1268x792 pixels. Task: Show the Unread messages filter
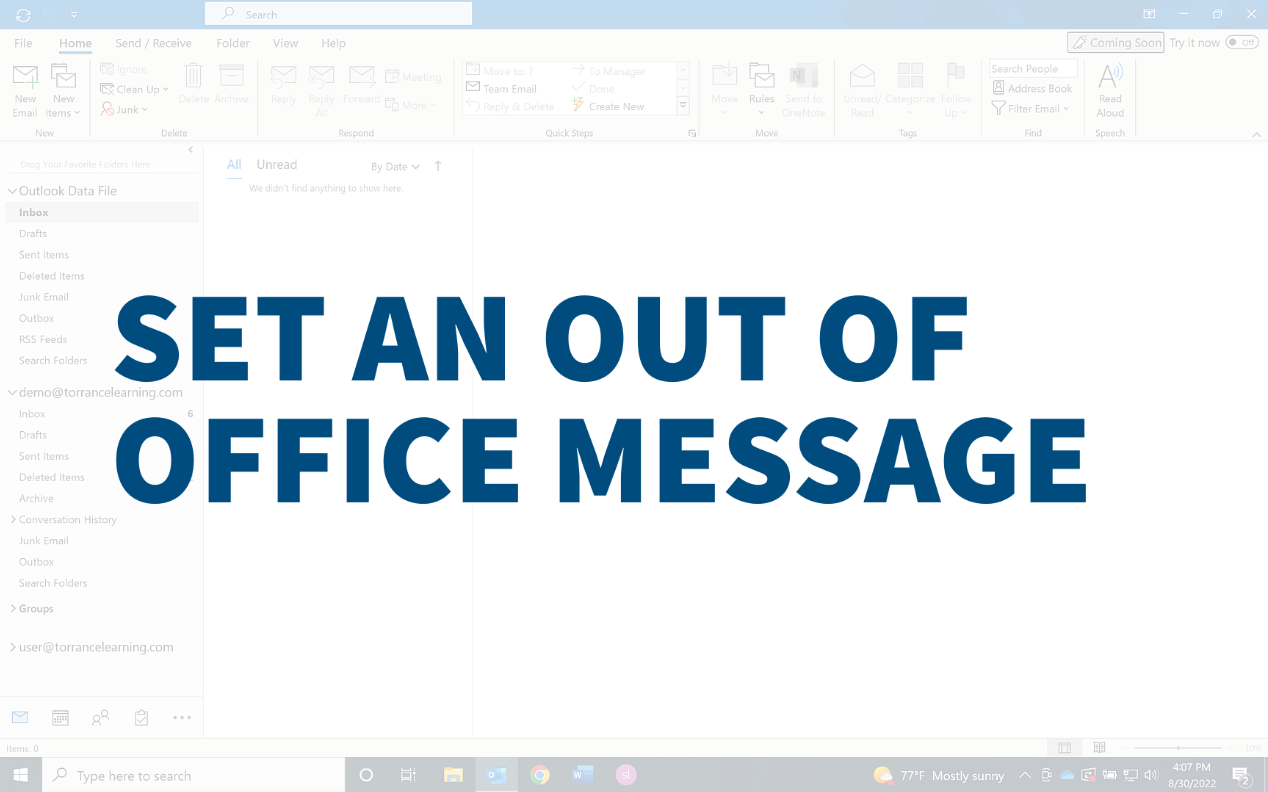pyautogui.click(x=276, y=165)
